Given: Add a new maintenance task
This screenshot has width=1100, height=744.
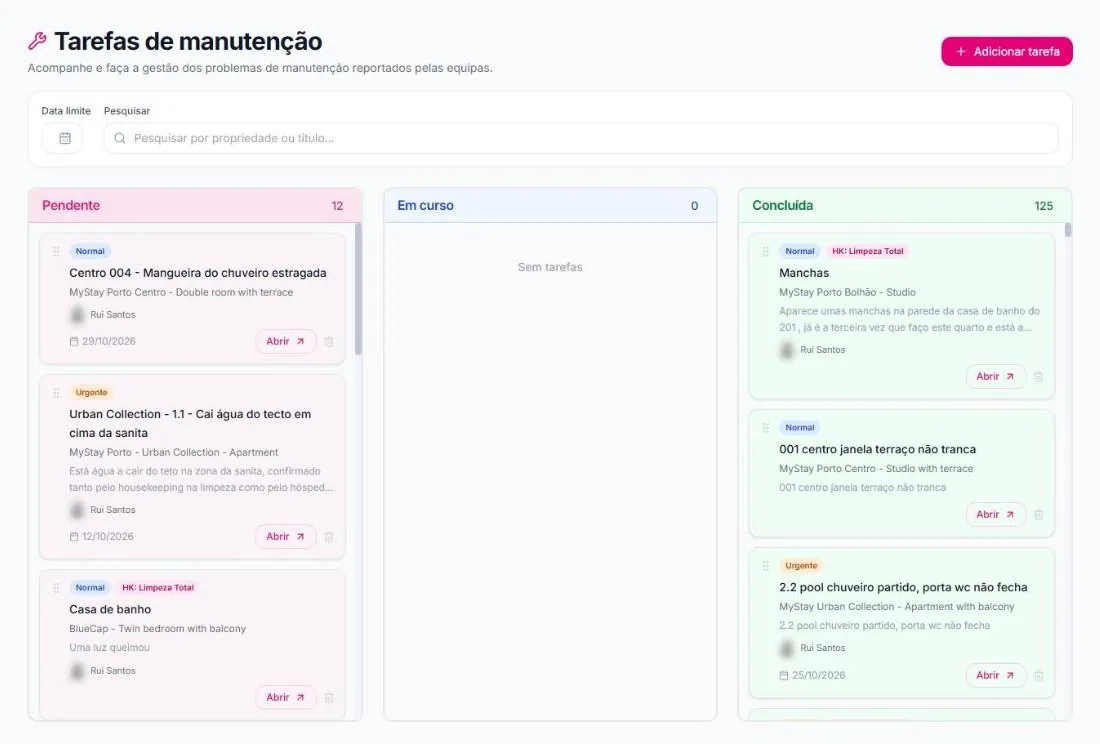Looking at the screenshot, I should (1007, 52).
